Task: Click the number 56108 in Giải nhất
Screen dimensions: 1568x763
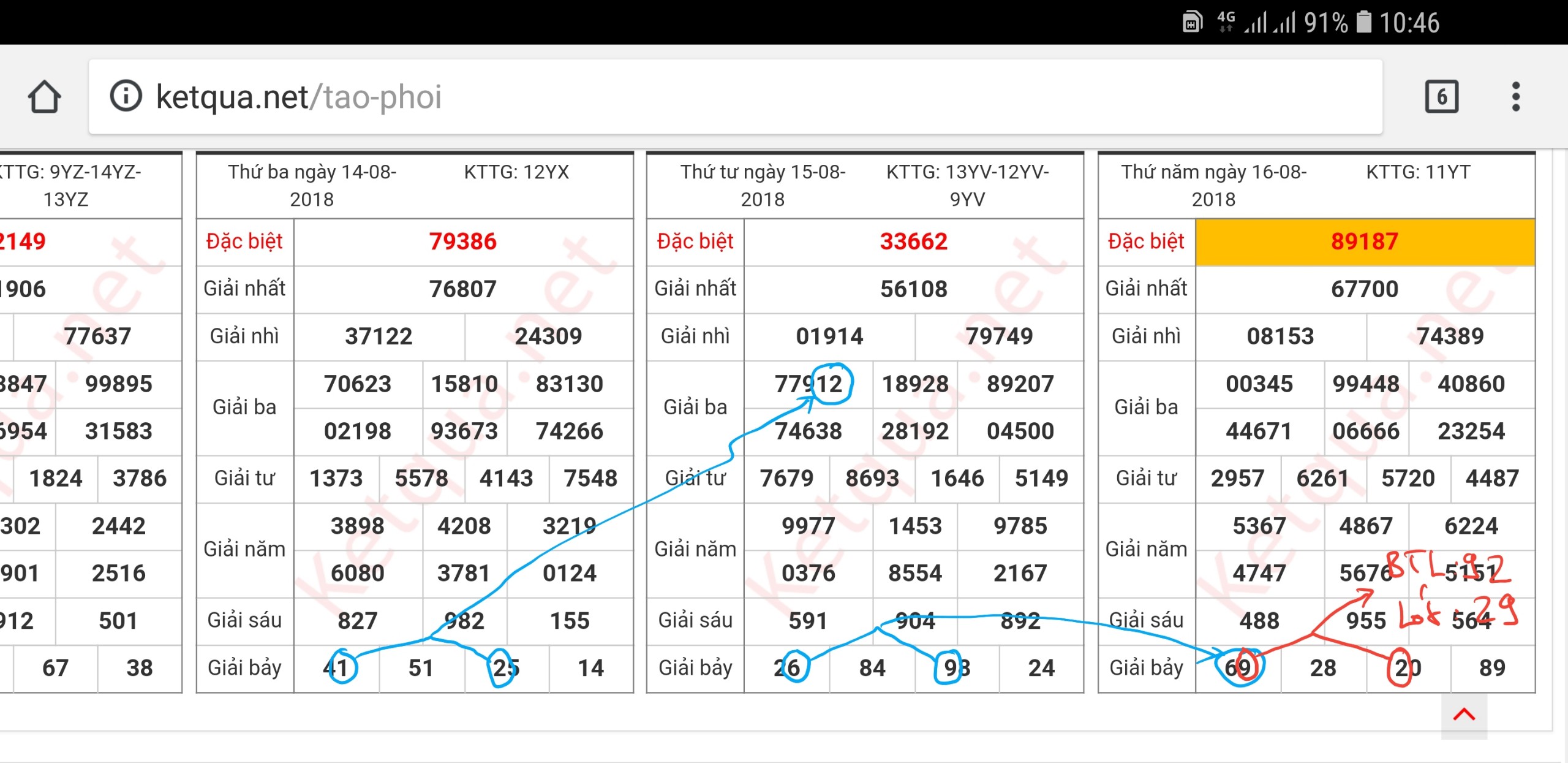Action: click(x=913, y=289)
